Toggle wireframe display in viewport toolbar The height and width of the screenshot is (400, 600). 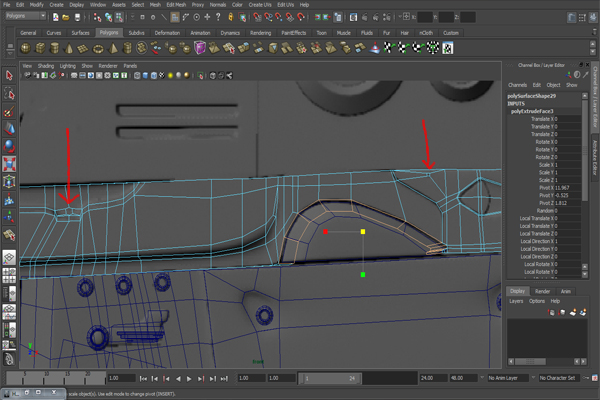[137, 75]
